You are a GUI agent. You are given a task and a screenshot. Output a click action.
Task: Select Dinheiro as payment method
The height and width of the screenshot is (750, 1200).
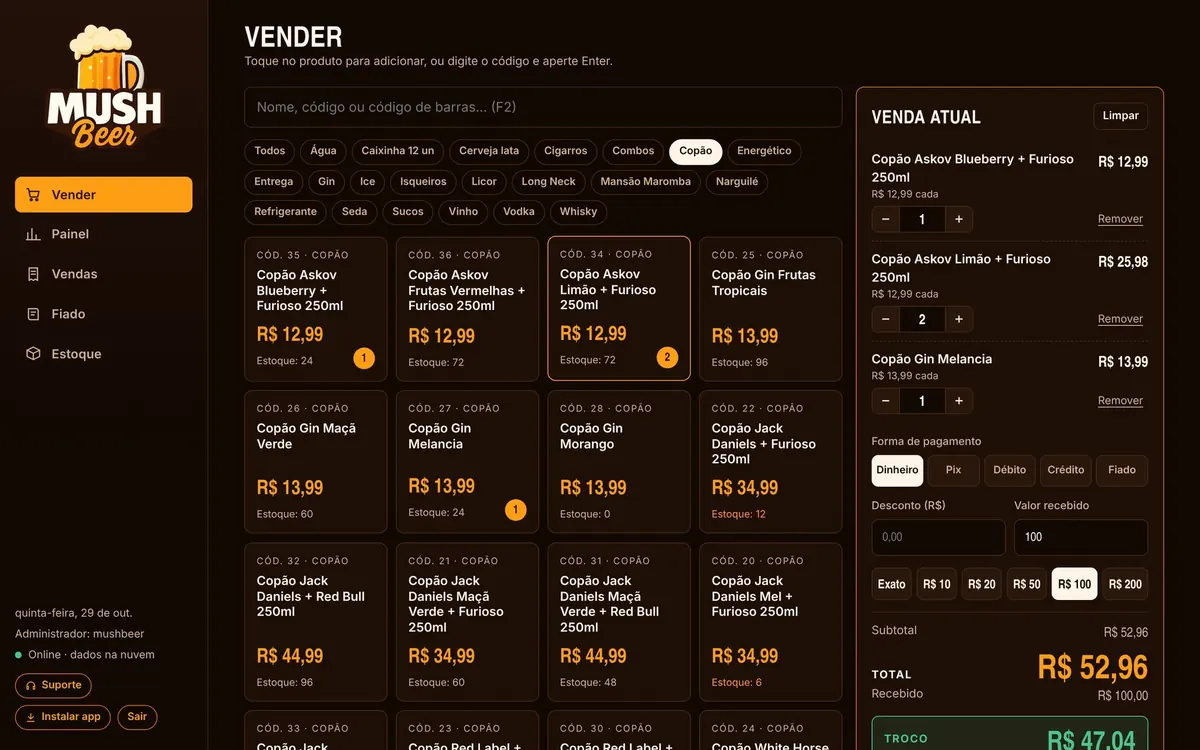(x=897, y=470)
